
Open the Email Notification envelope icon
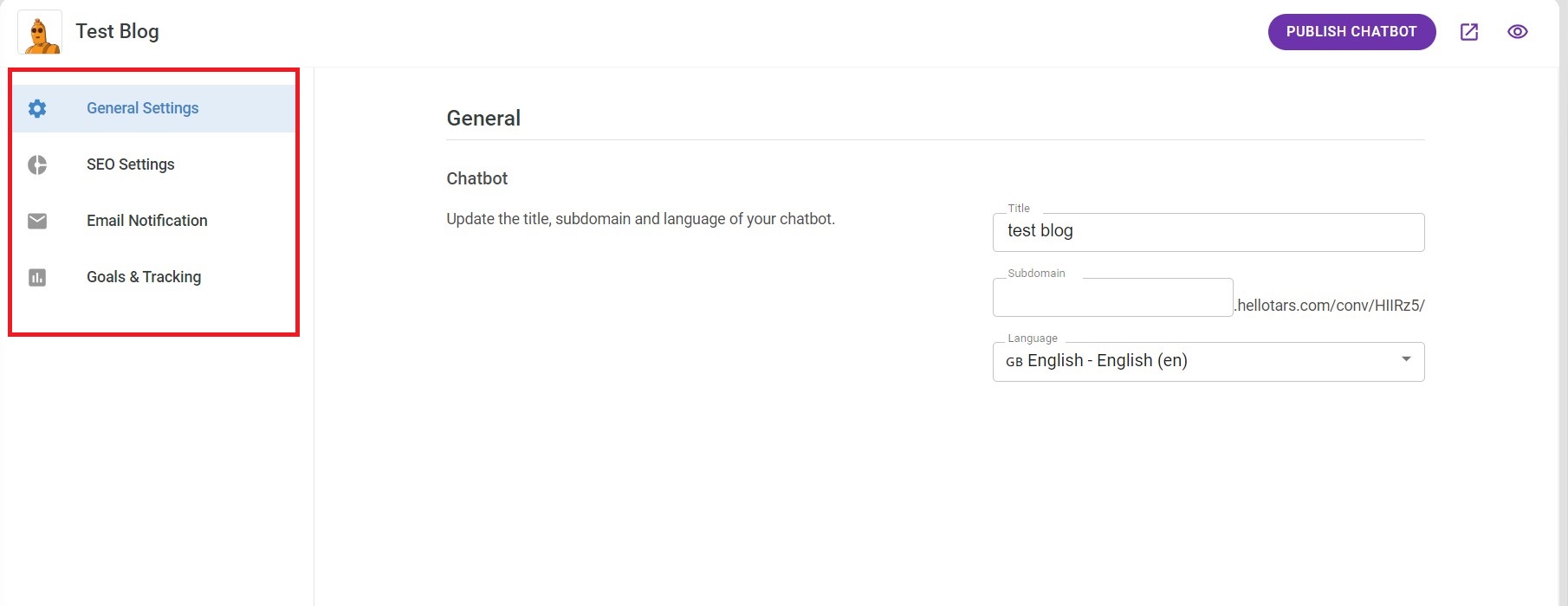click(x=37, y=221)
